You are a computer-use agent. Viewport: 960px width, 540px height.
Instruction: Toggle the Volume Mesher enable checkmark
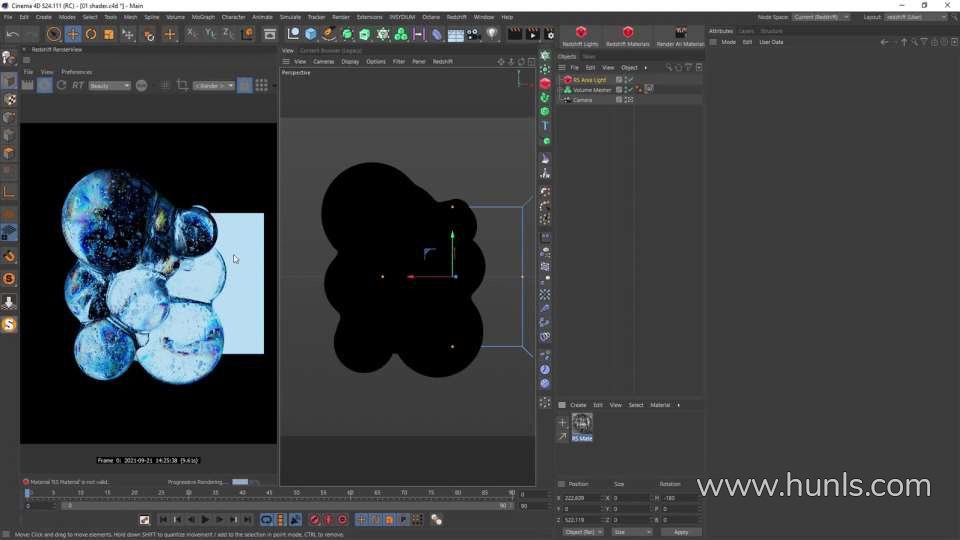pyautogui.click(x=630, y=90)
